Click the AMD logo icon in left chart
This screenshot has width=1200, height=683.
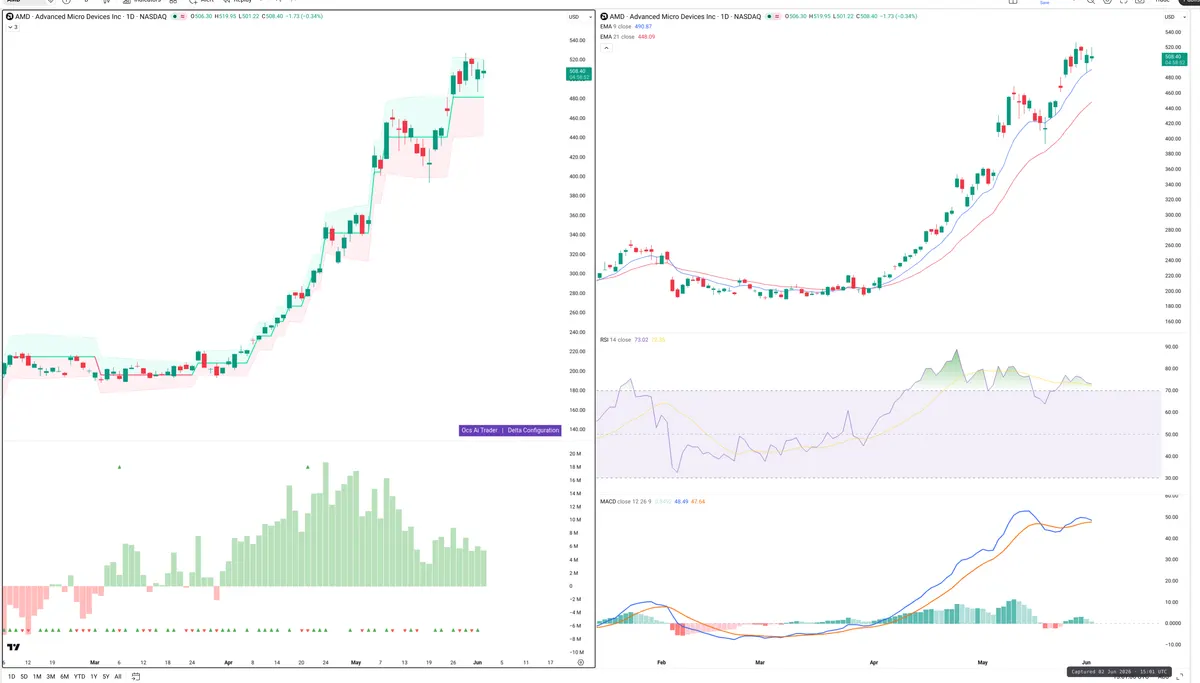pos(9,17)
